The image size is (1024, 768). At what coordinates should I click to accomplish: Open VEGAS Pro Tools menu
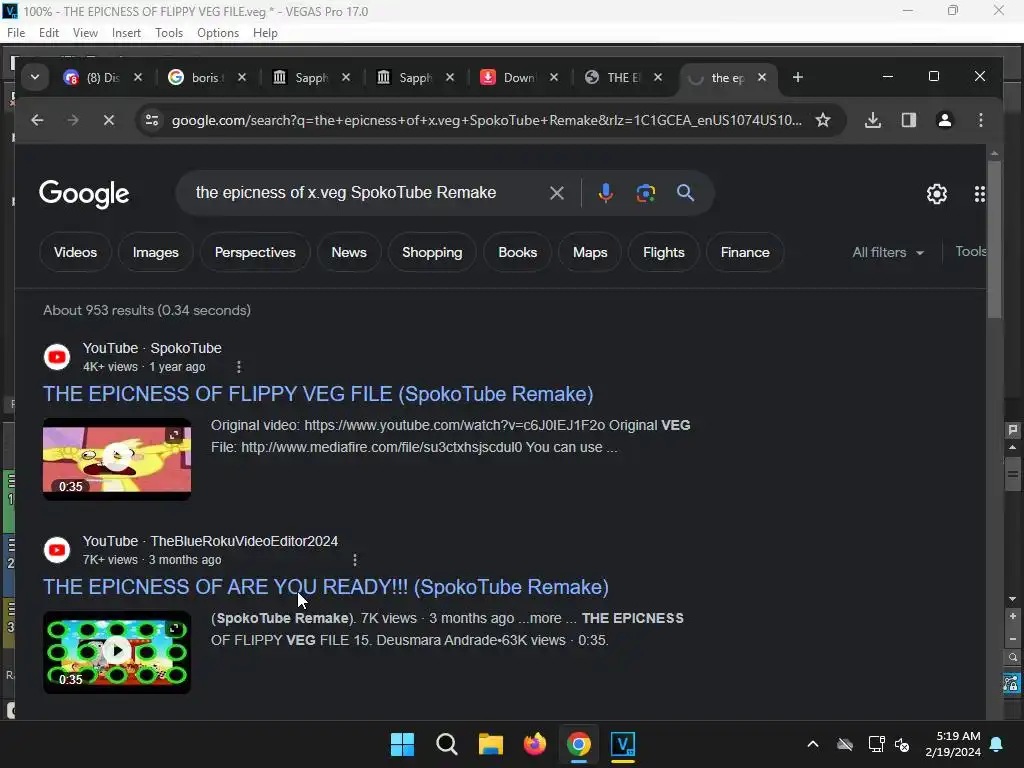(168, 33)
